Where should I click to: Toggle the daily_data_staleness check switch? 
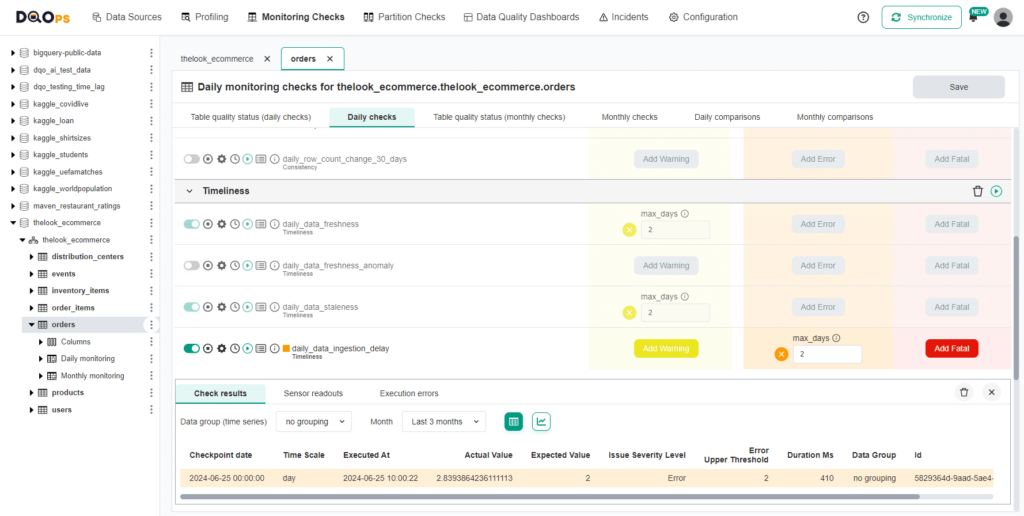click(192, 307)
